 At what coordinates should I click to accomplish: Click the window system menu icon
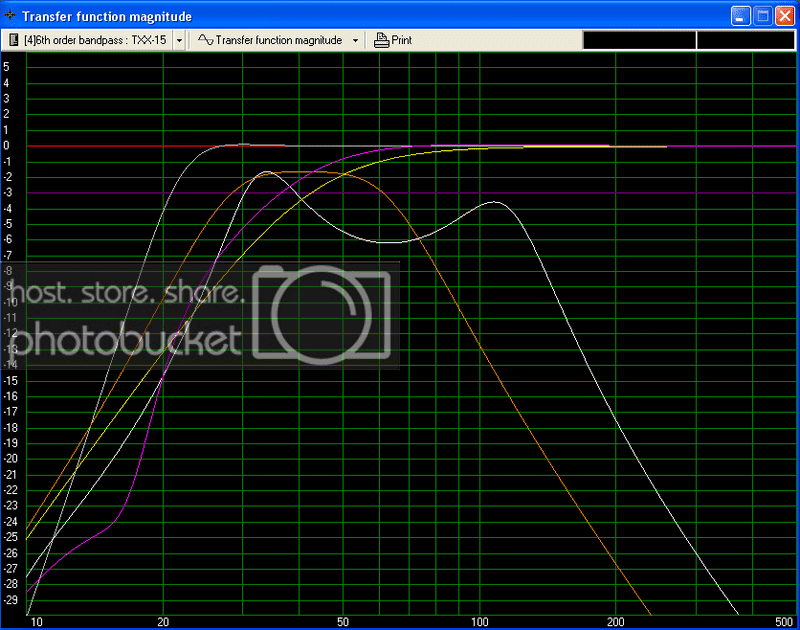[x=10, y=16]
